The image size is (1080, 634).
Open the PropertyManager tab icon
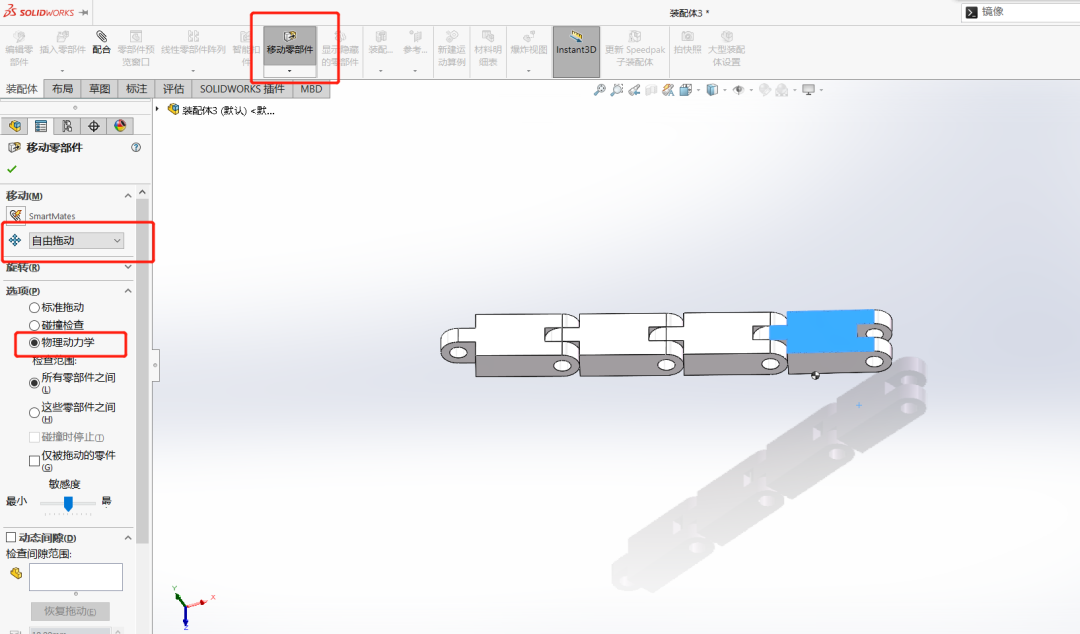coord(41,126)
